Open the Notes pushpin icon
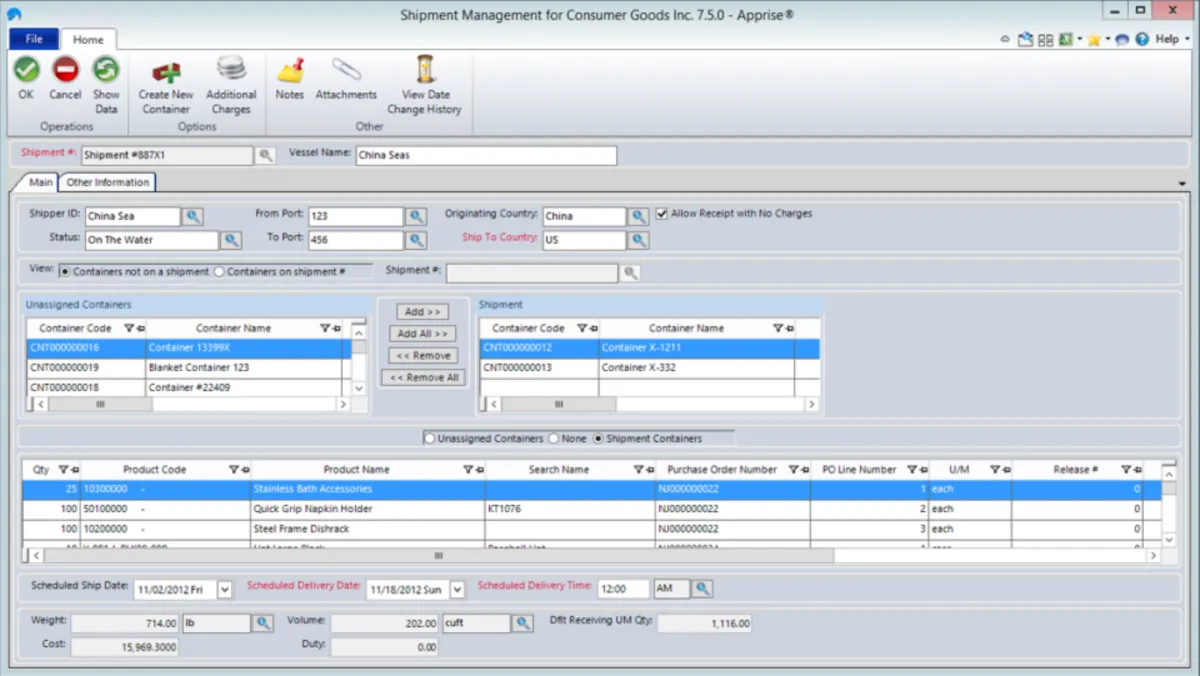Image resolution: width=1200 pixels, height=676 pixels. tap(290, 70)
